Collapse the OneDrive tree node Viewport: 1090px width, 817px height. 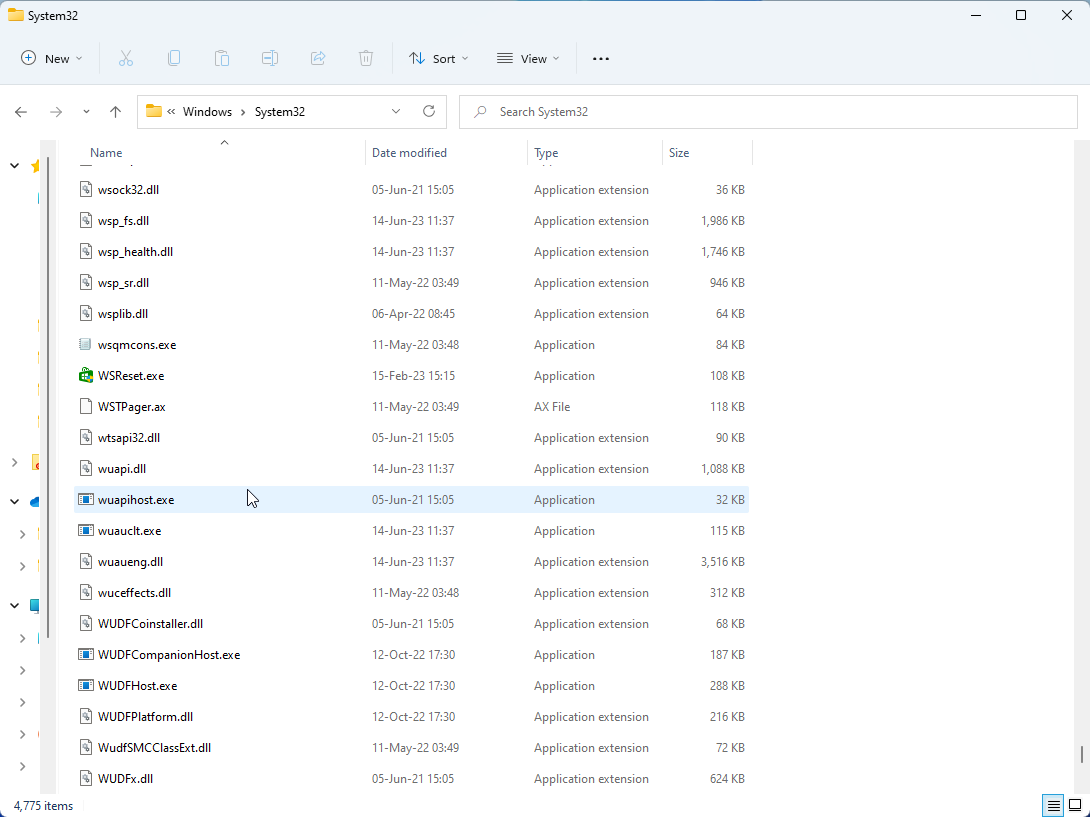[x=15, y=501]
